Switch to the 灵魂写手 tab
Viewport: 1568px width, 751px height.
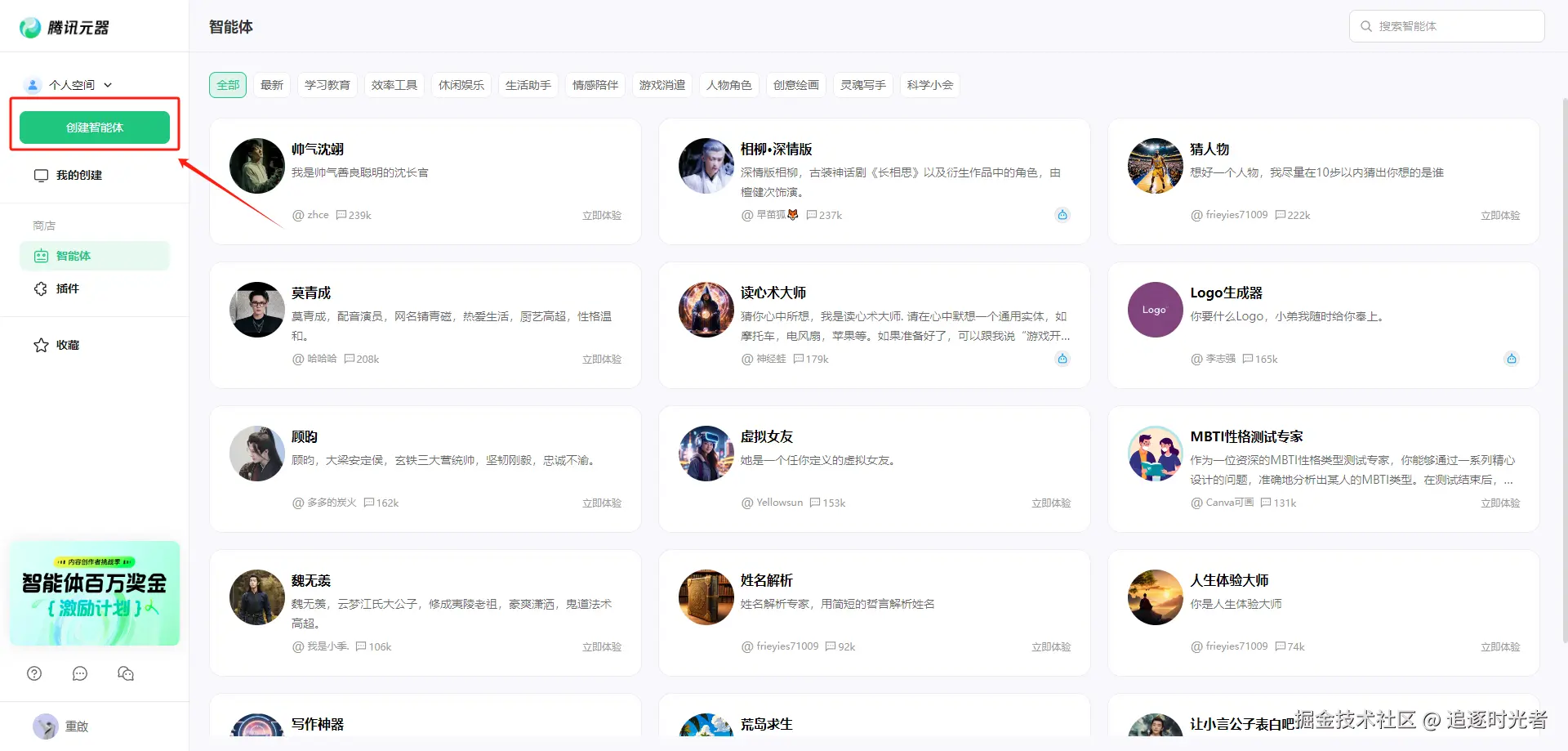[863, 85]
